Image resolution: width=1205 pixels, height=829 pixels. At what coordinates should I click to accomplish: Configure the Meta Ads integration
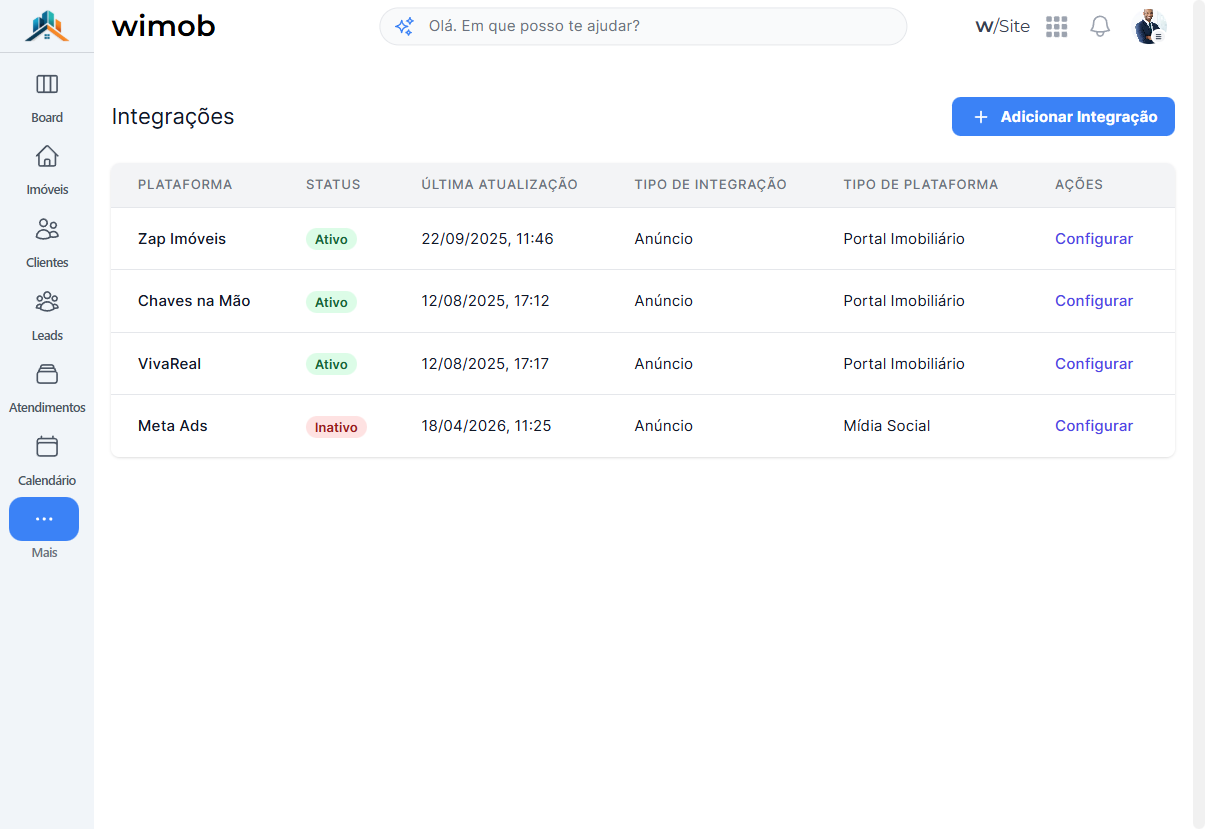click(x=1094, y=426)
